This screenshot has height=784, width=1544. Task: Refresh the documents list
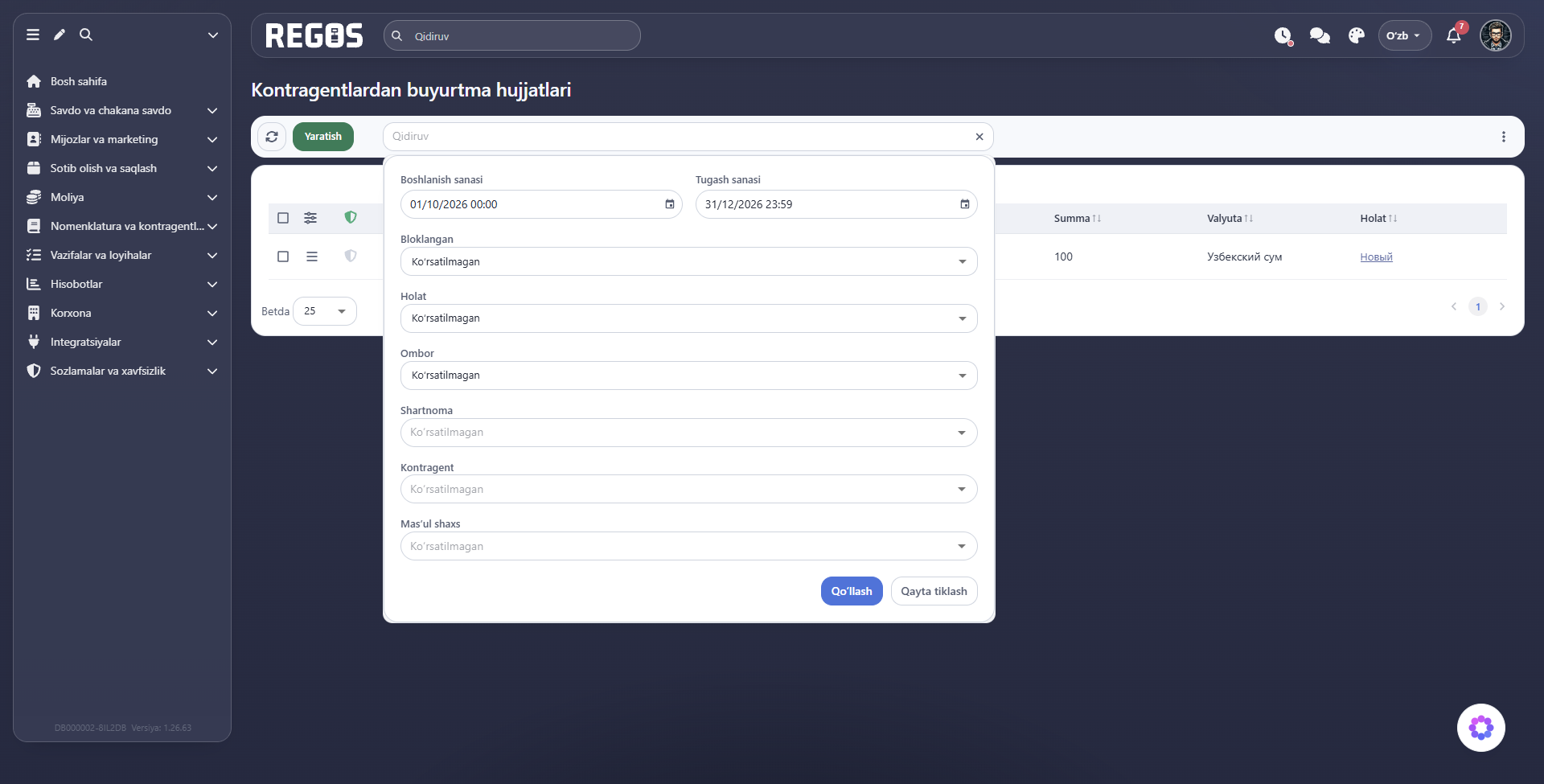pyautogui.click(x=272, y=137)
